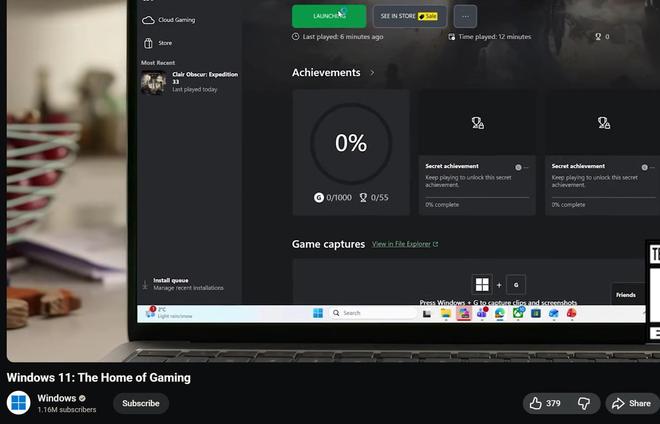The height and width of the screenshot is (424, 660).
Task: Select the Clair Obscur: Expedition 33 thumbnail
Action: tap(153, 83)
